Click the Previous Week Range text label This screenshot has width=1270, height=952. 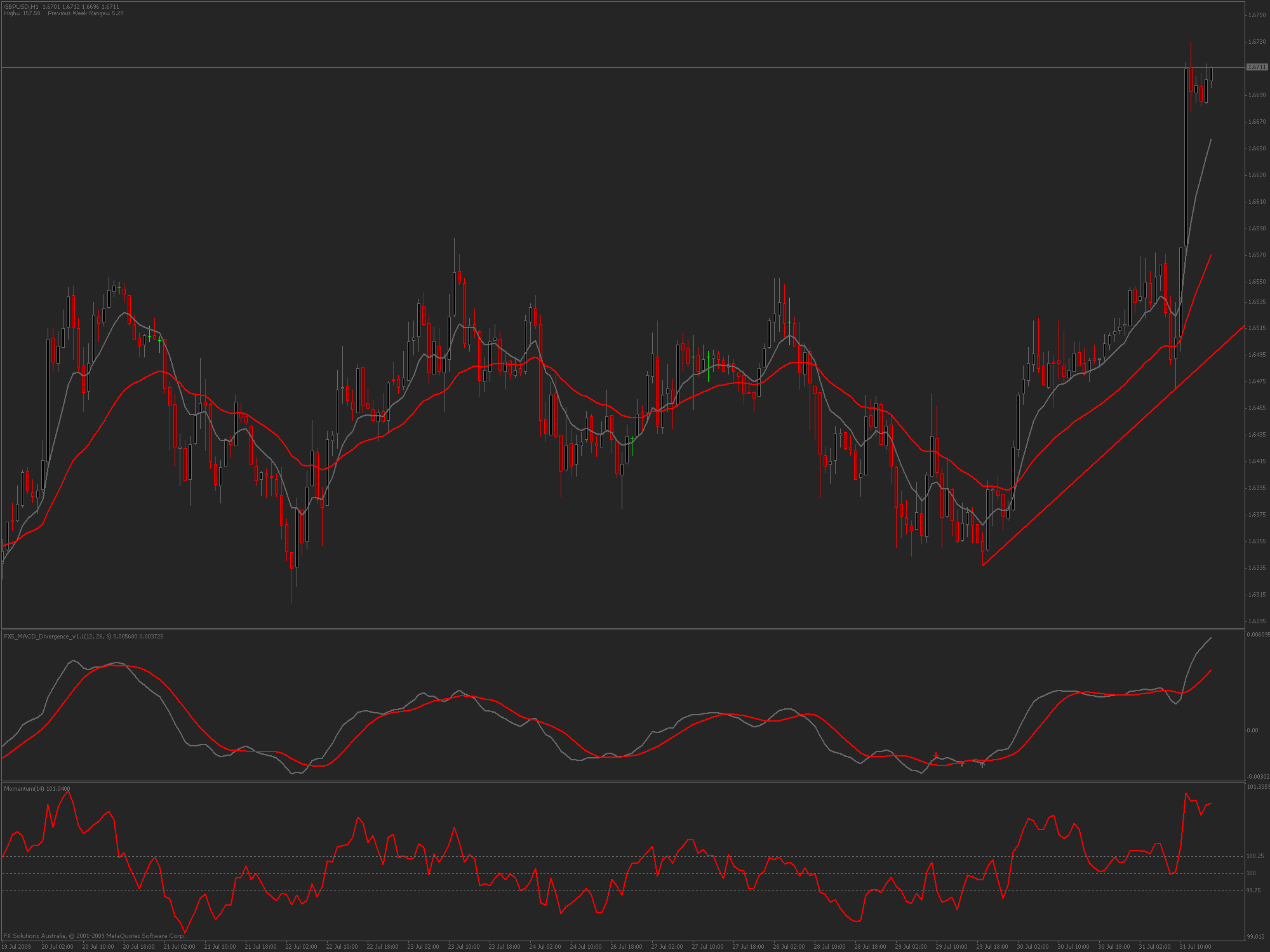coord(85,13)
